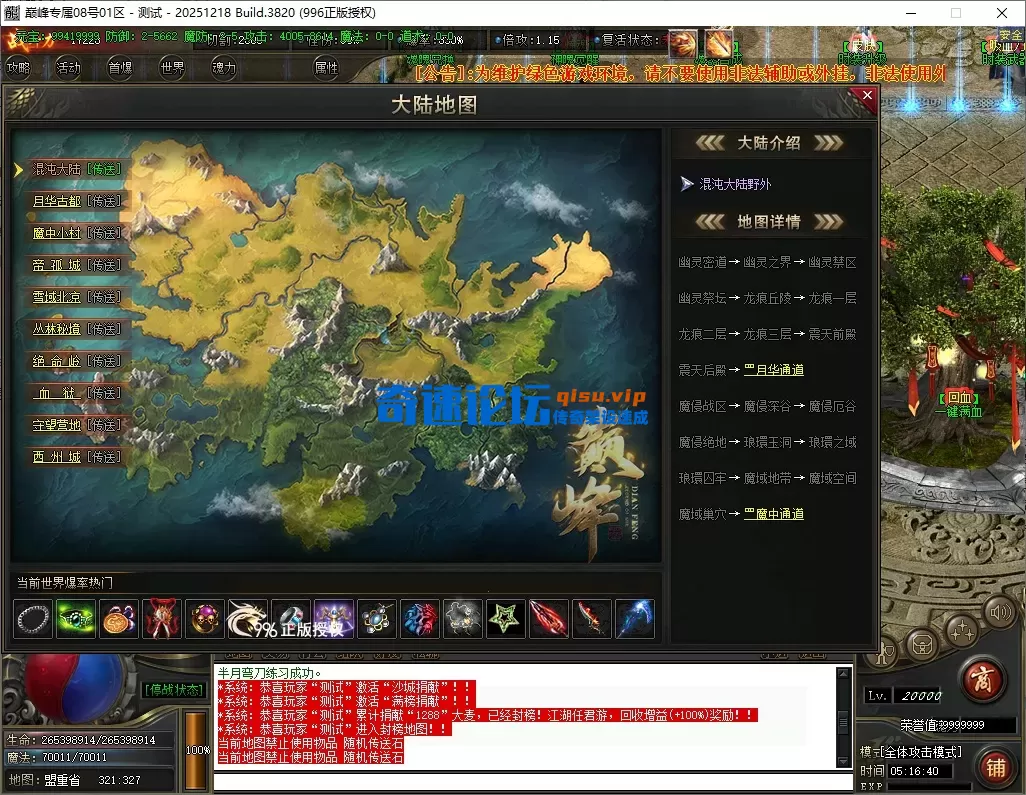This screenshot has height=795, width=1026.
Task: Click right arrows beside 地图详情
Action: (x=828, y=222)
